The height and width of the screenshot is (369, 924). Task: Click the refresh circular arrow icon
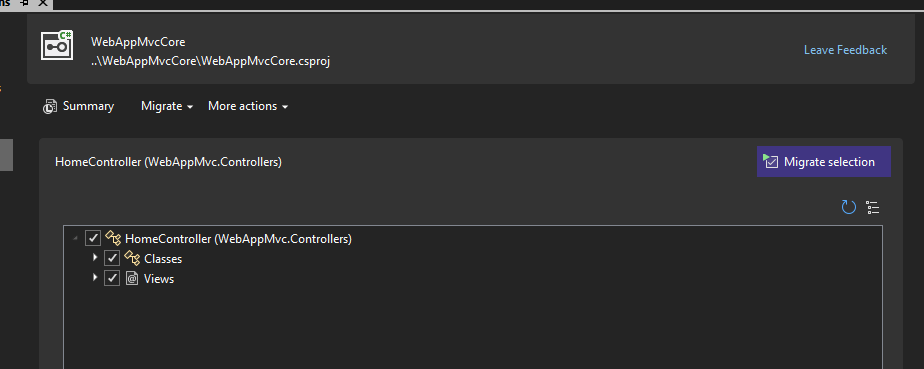click(x=849, y=207)
